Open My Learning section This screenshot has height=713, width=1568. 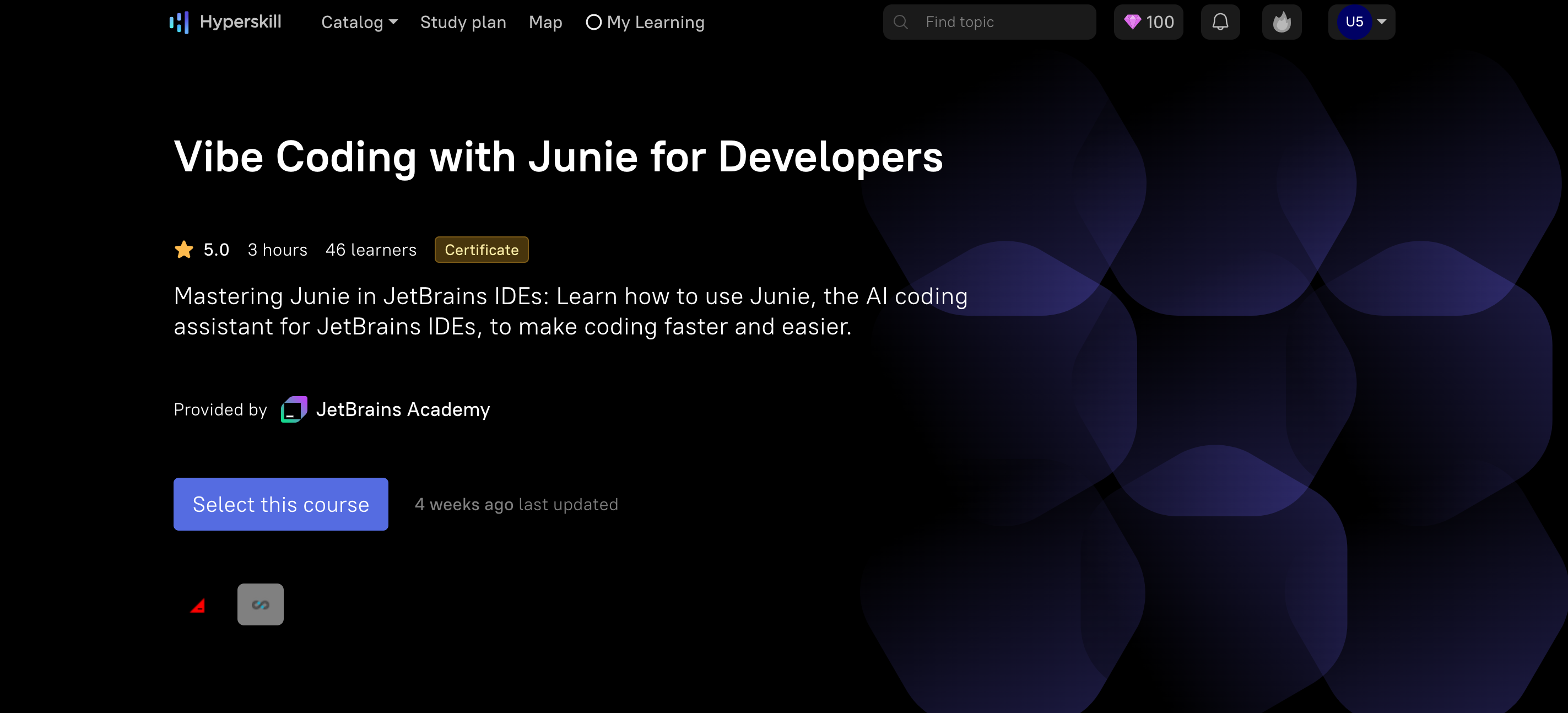point(645,23)
